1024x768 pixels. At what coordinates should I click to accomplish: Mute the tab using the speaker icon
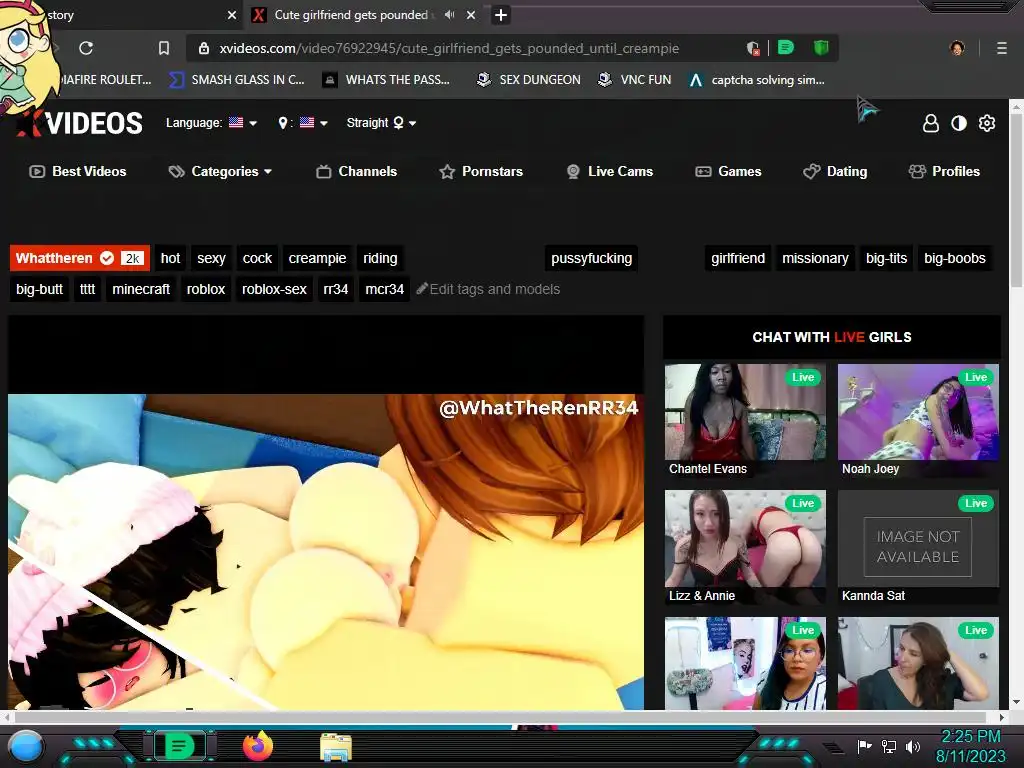click(x=449, y=14)
